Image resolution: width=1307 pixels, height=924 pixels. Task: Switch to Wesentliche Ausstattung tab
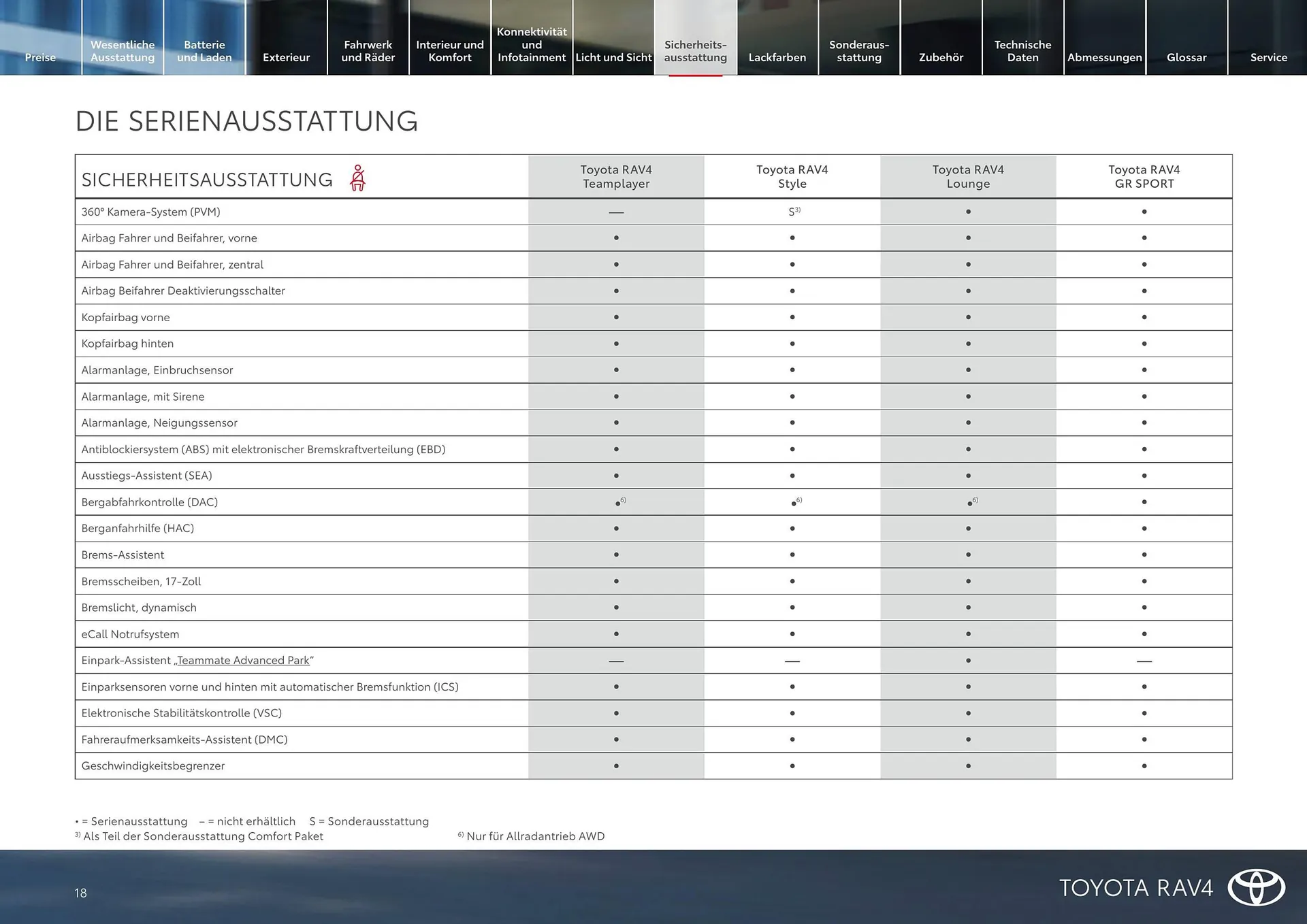click(123, 51)
